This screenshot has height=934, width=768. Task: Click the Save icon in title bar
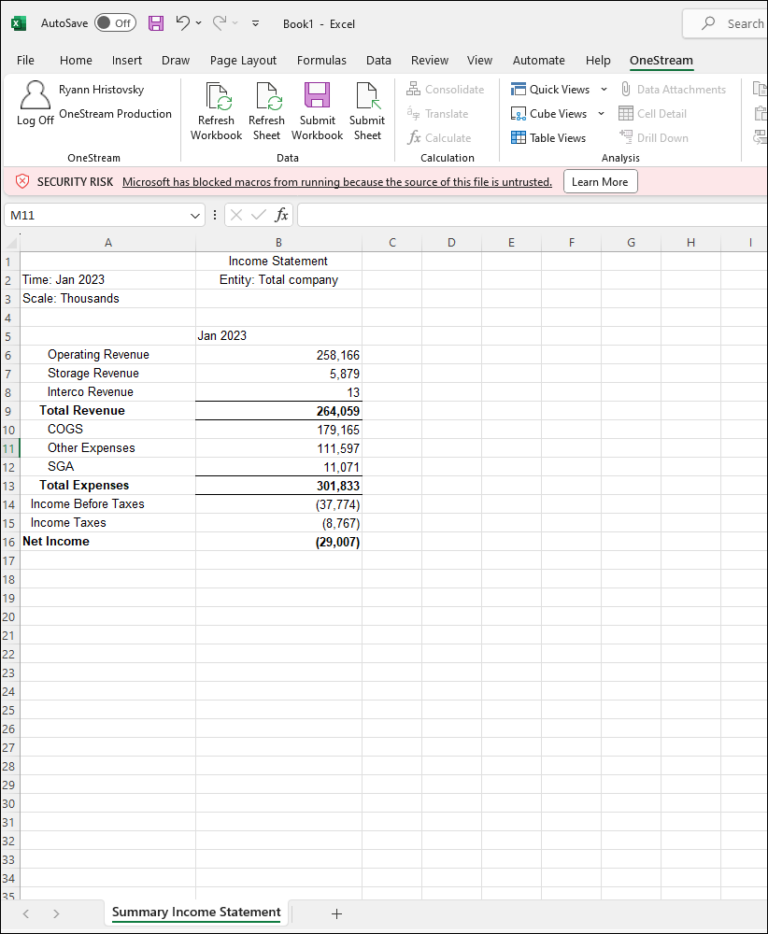pos(156,23)
